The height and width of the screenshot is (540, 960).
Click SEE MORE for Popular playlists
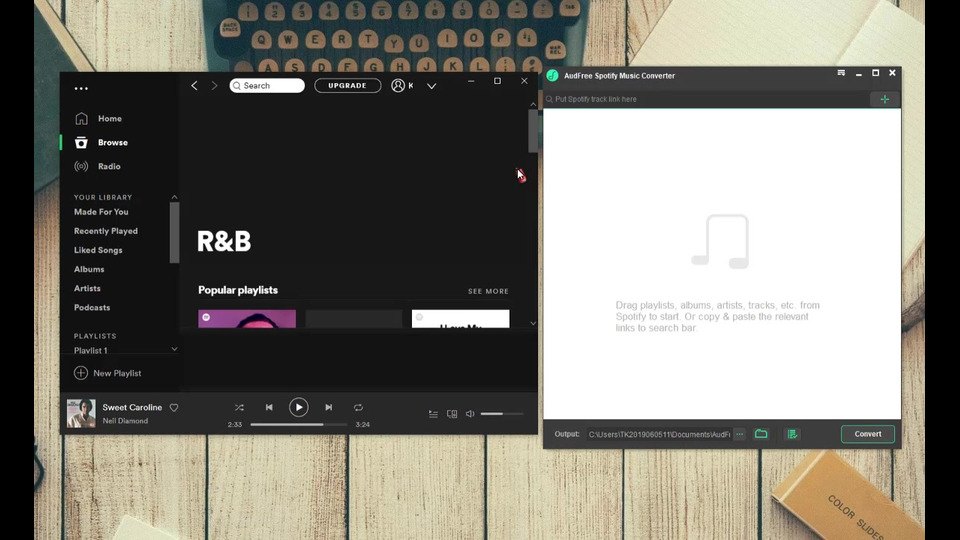coord(488,291)
